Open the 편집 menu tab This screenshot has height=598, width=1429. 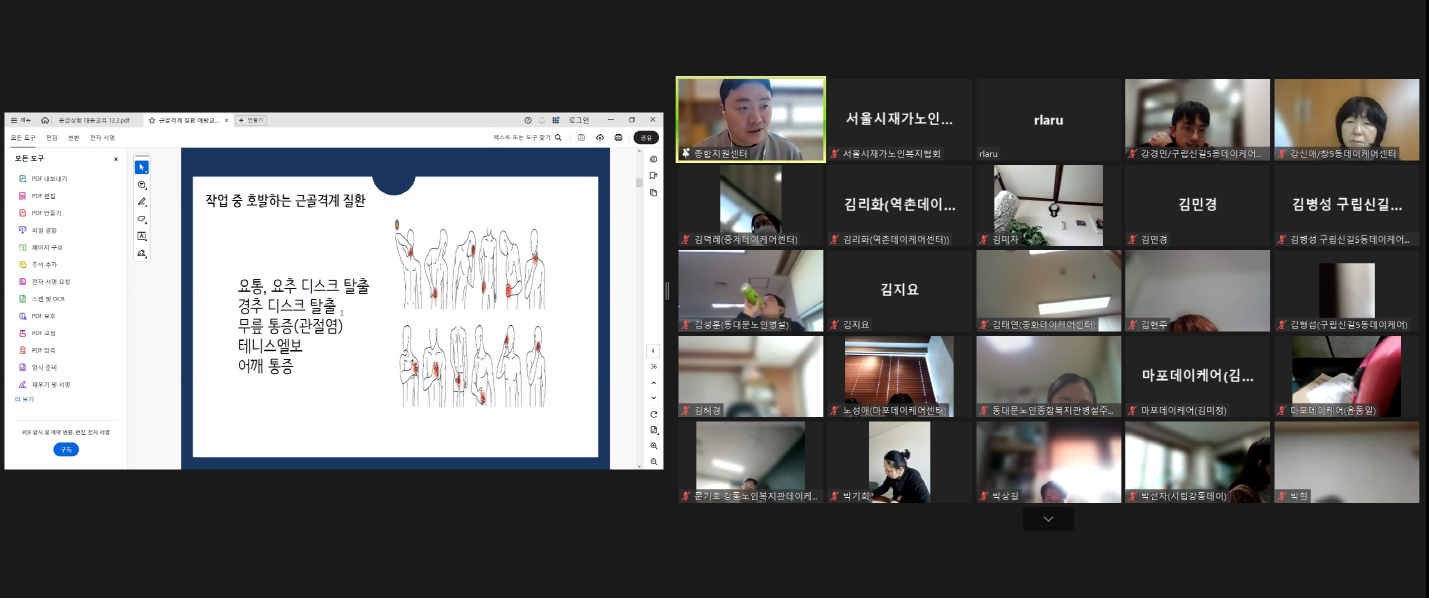52,138
